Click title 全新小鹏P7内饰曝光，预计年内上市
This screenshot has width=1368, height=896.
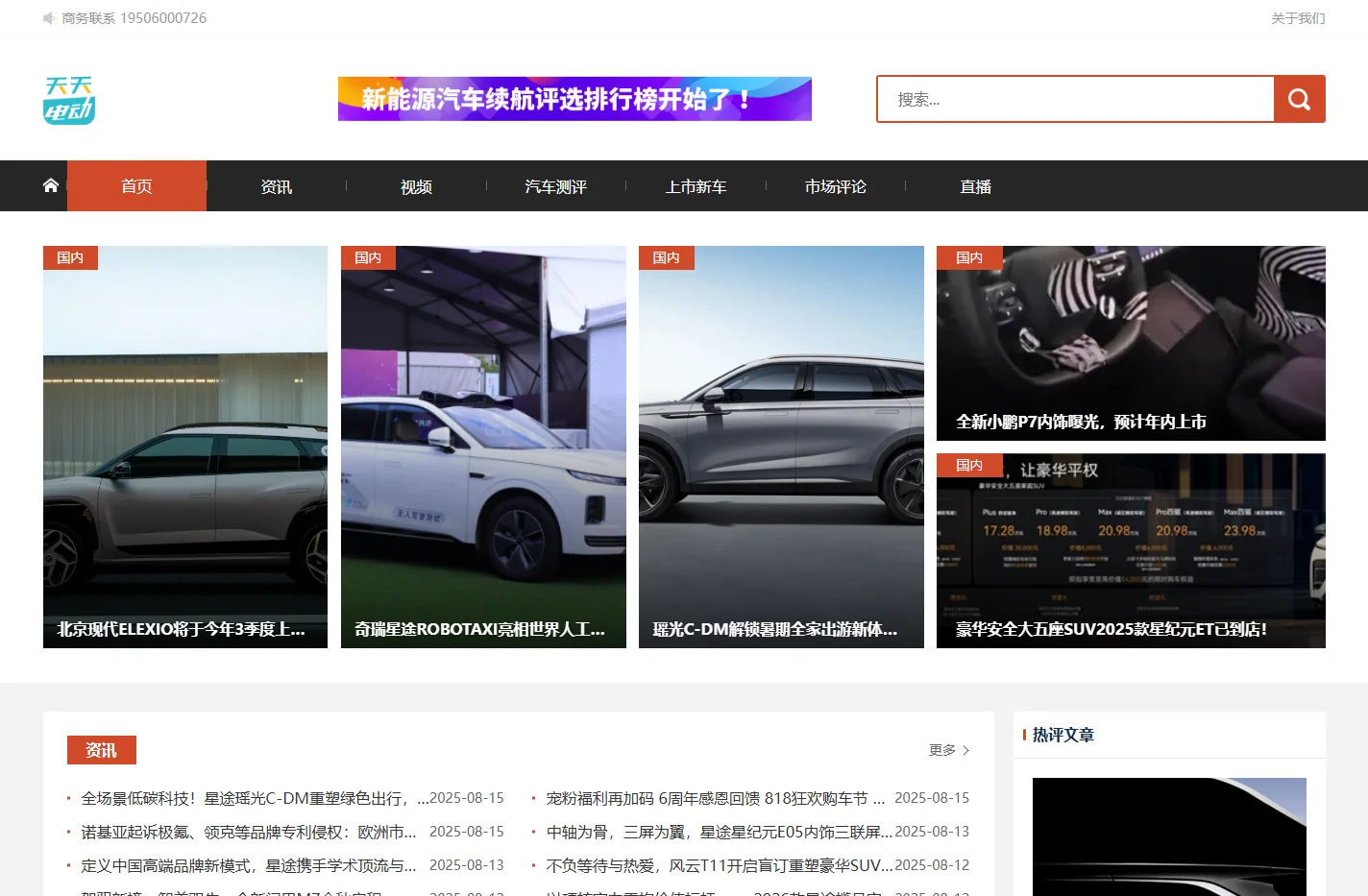tap(1081, 422)
